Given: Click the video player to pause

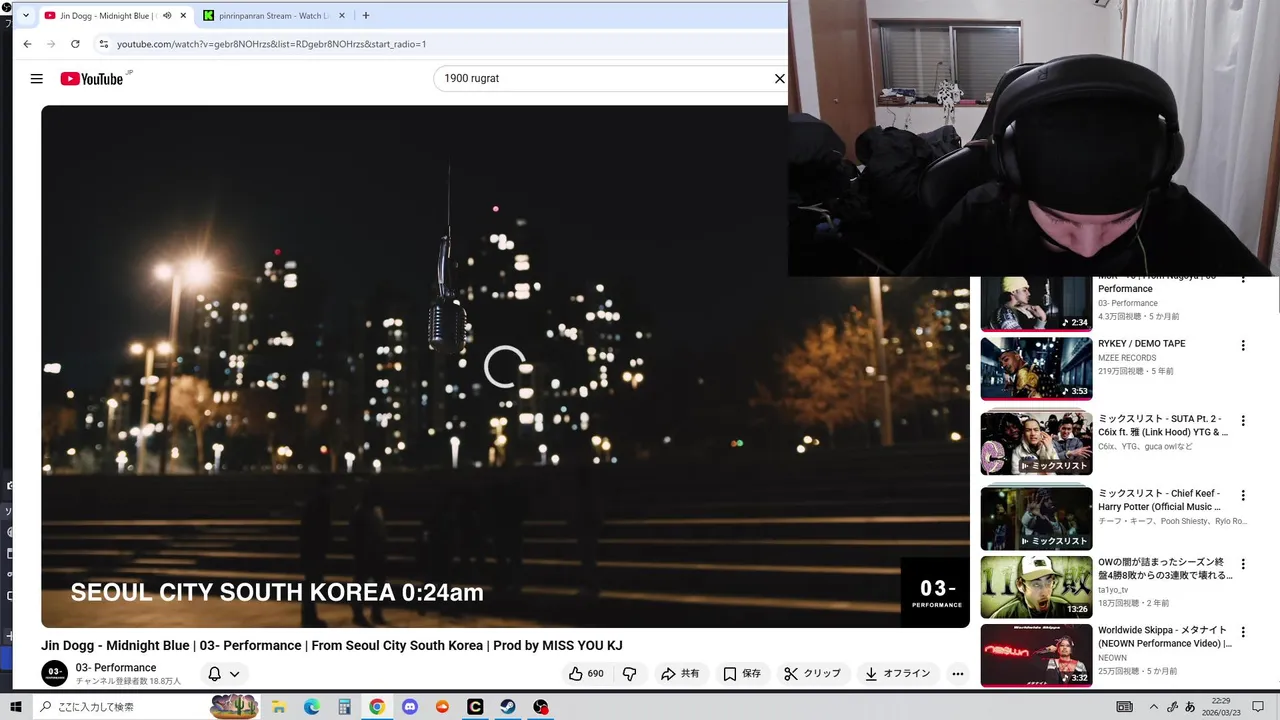Looking at the screenshot, I should pos(505,366).
